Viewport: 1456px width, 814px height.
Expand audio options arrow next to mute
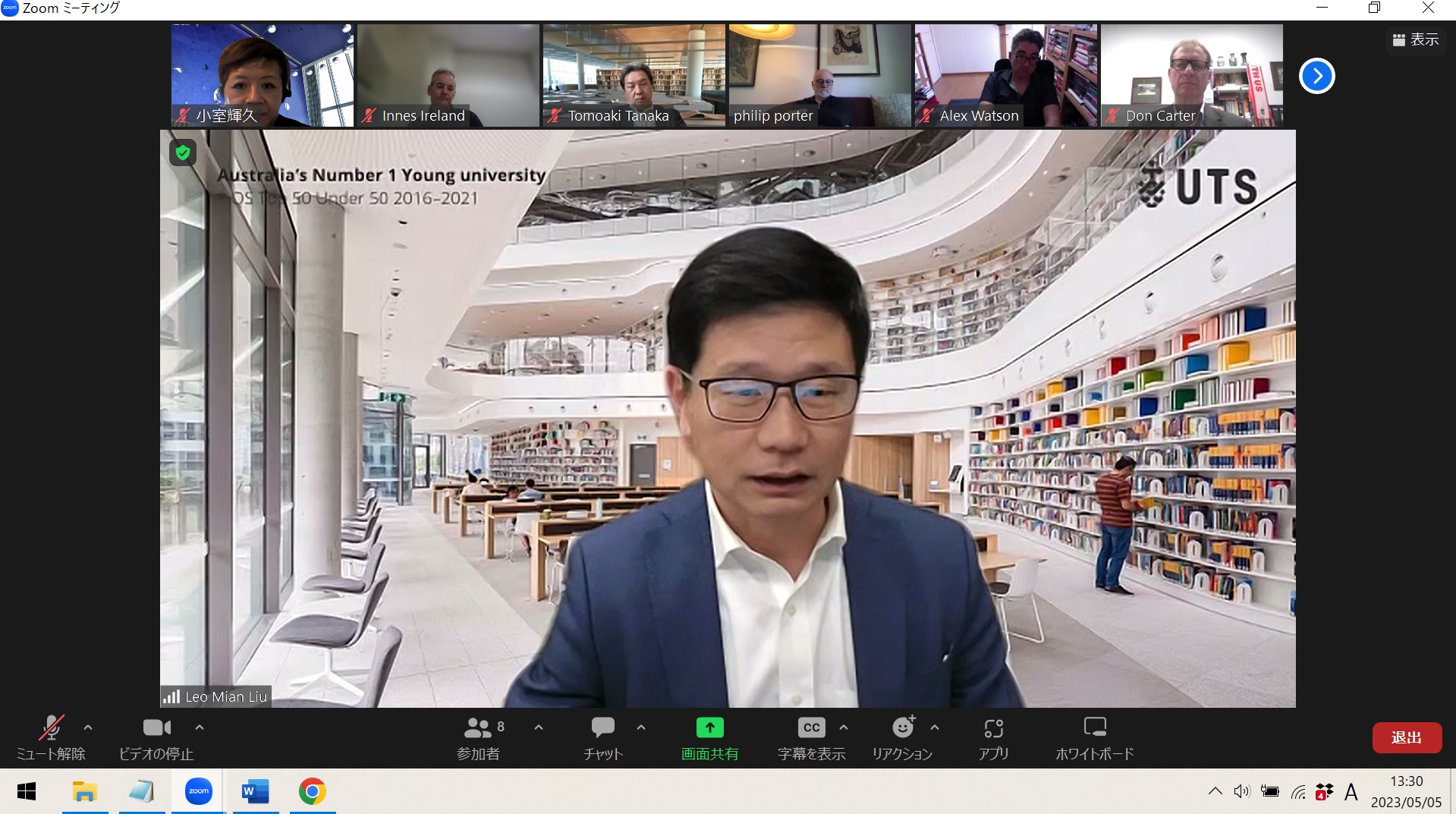pyautogui.click(x=88, y=728)
